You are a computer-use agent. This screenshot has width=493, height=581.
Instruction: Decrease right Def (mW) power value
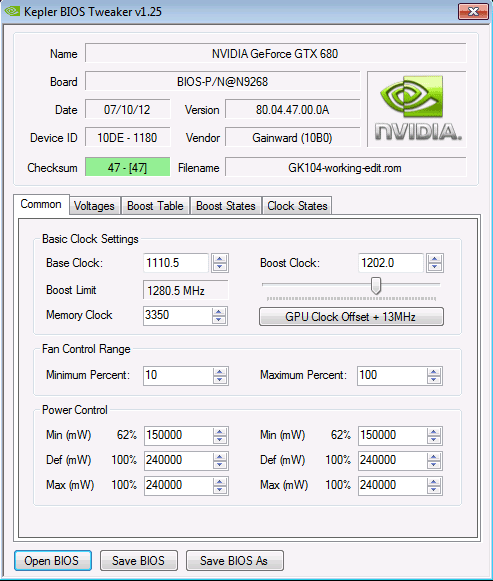[434, 465]
